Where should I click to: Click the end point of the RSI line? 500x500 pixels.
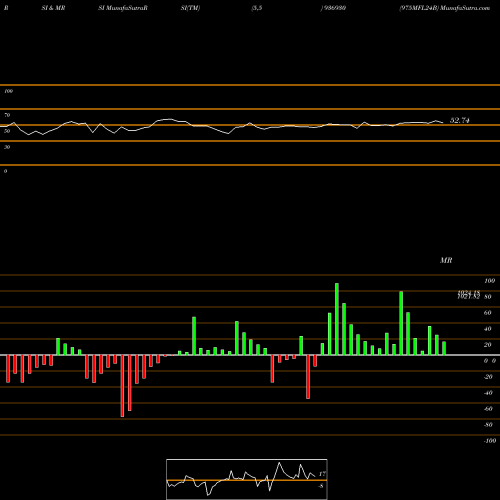(x=443, y=123)
